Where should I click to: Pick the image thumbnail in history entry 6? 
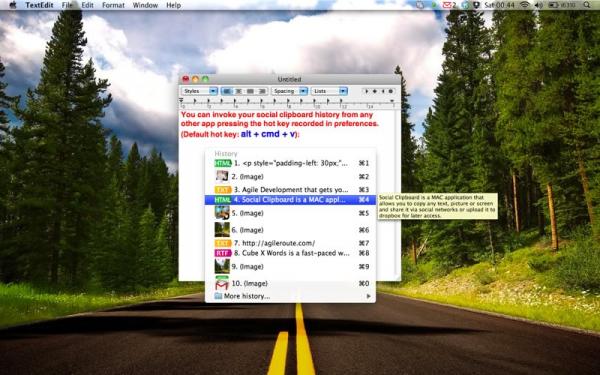222,230
